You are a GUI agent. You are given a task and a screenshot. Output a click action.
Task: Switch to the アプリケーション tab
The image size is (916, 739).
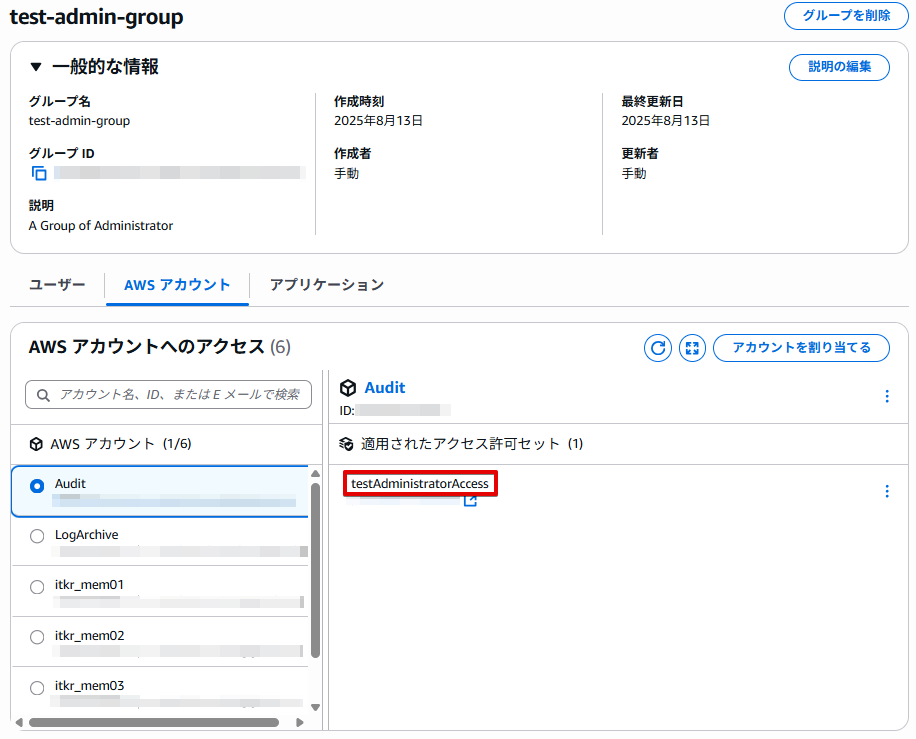(x=327, y=285)
